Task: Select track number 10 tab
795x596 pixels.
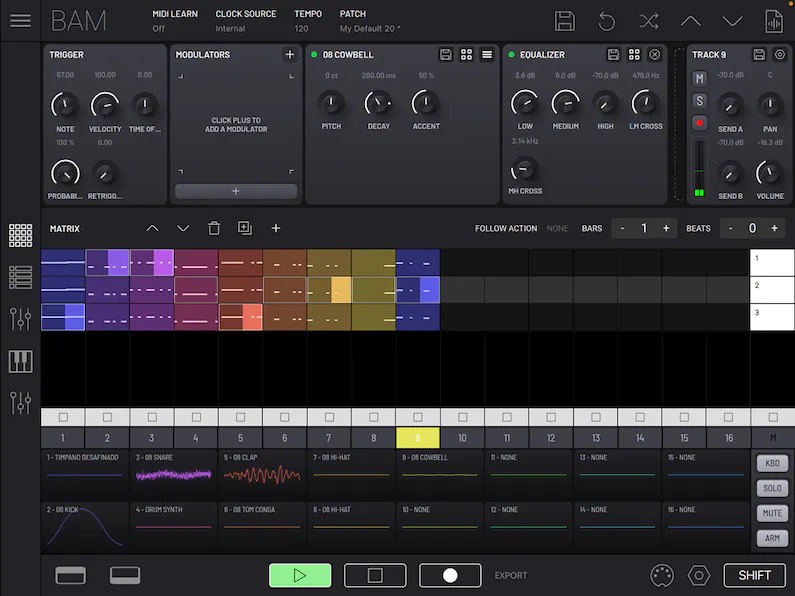Action: pyautogui.click(x=462, y=438)
